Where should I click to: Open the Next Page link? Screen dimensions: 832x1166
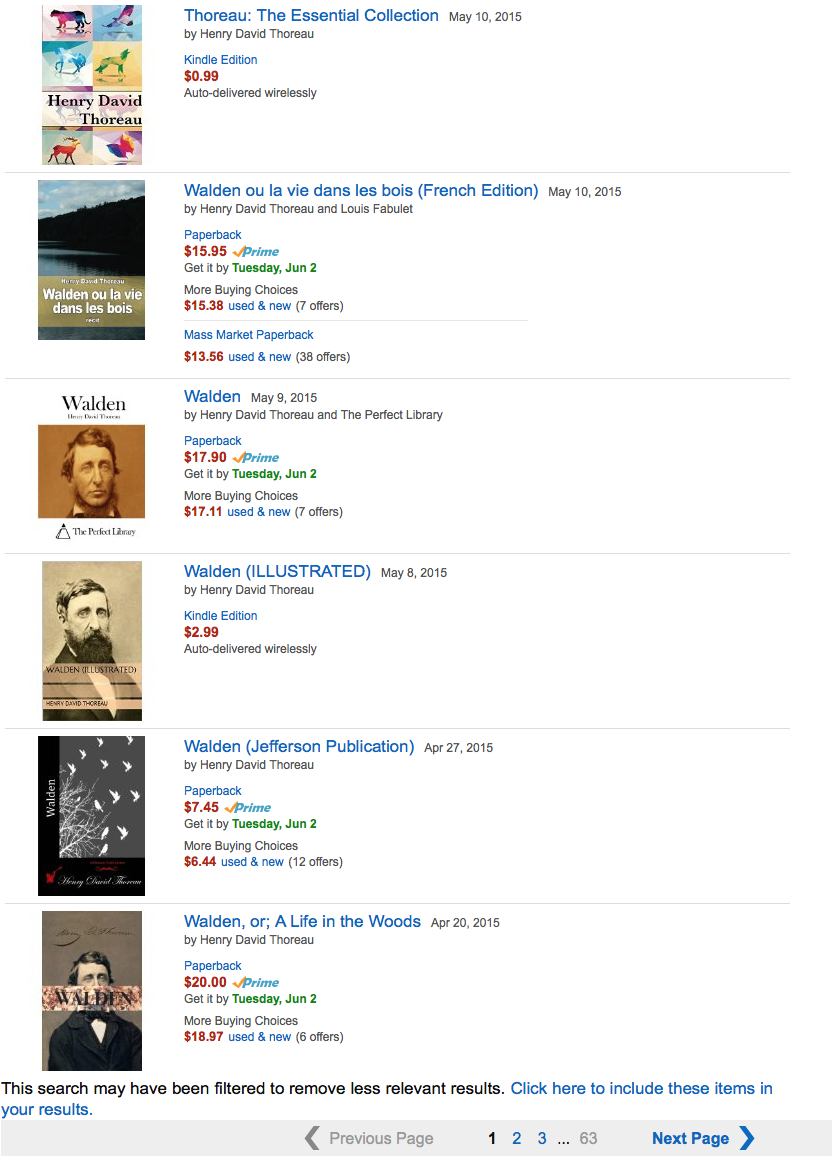tap(691, 1138)
